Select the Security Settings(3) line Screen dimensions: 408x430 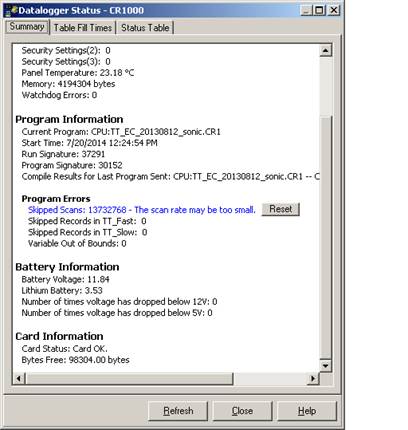coord(66,62)
